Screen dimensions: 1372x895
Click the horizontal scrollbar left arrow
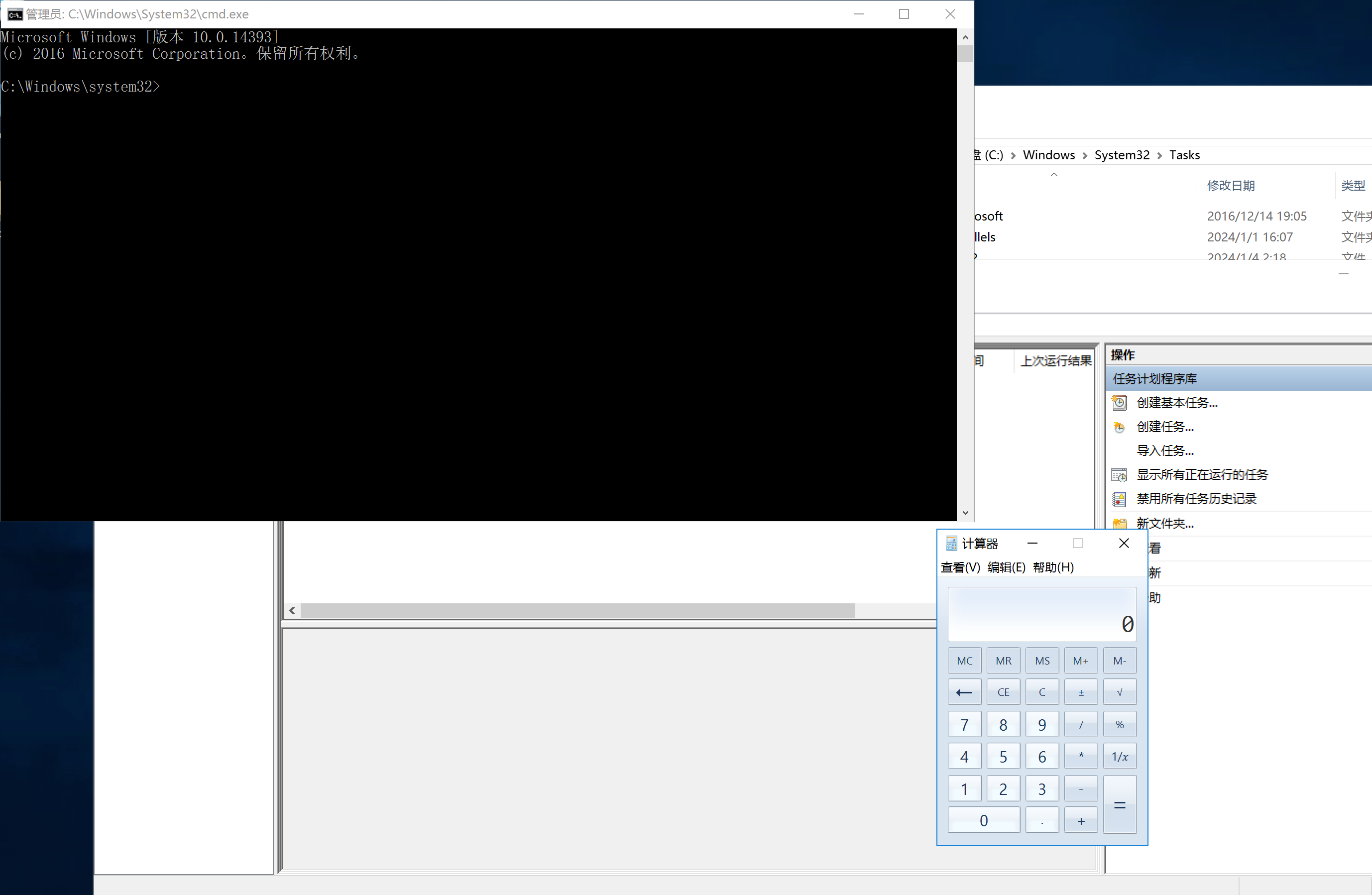pos(292,611)
